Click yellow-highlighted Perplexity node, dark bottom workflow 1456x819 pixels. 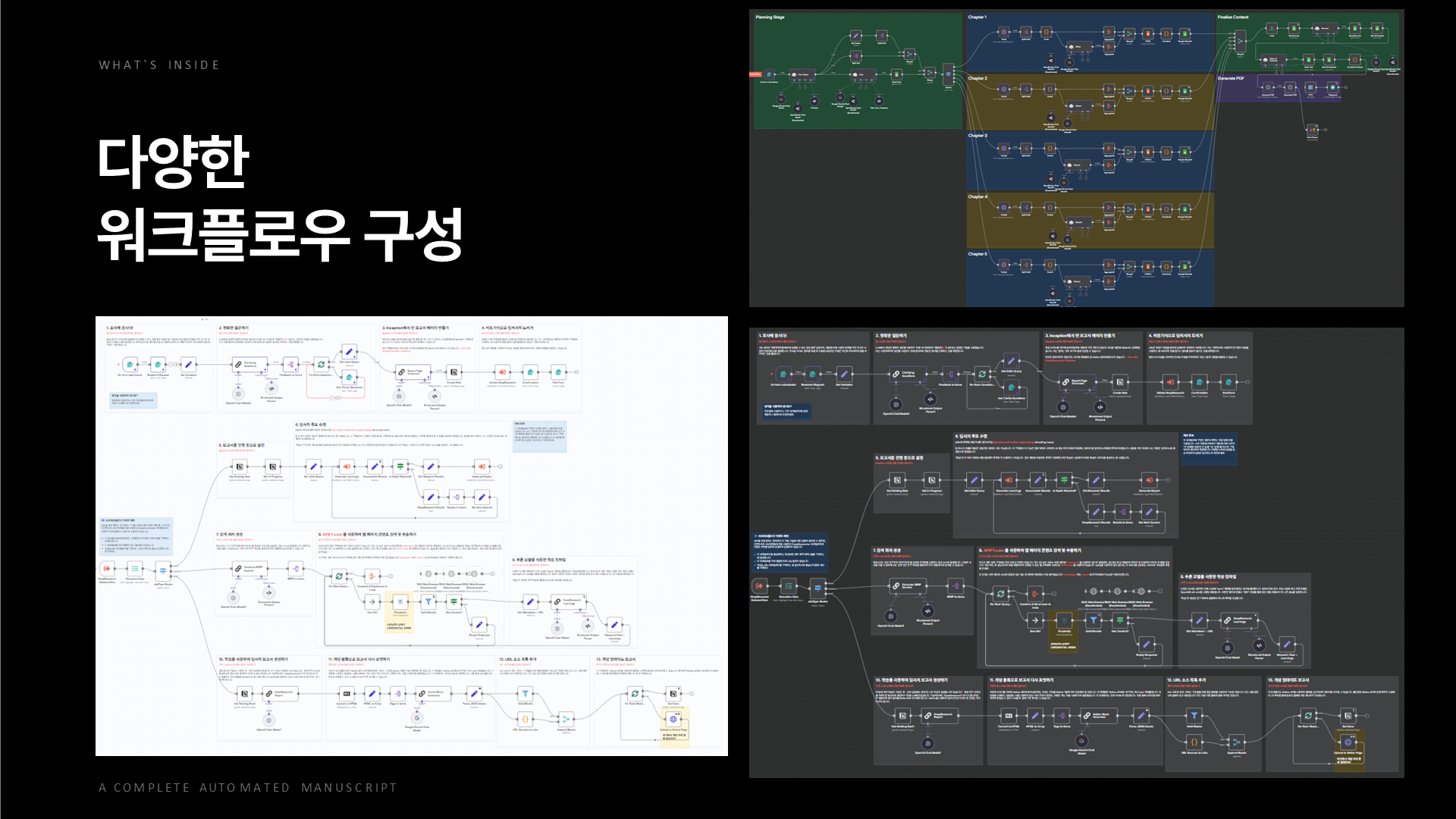1064,620
